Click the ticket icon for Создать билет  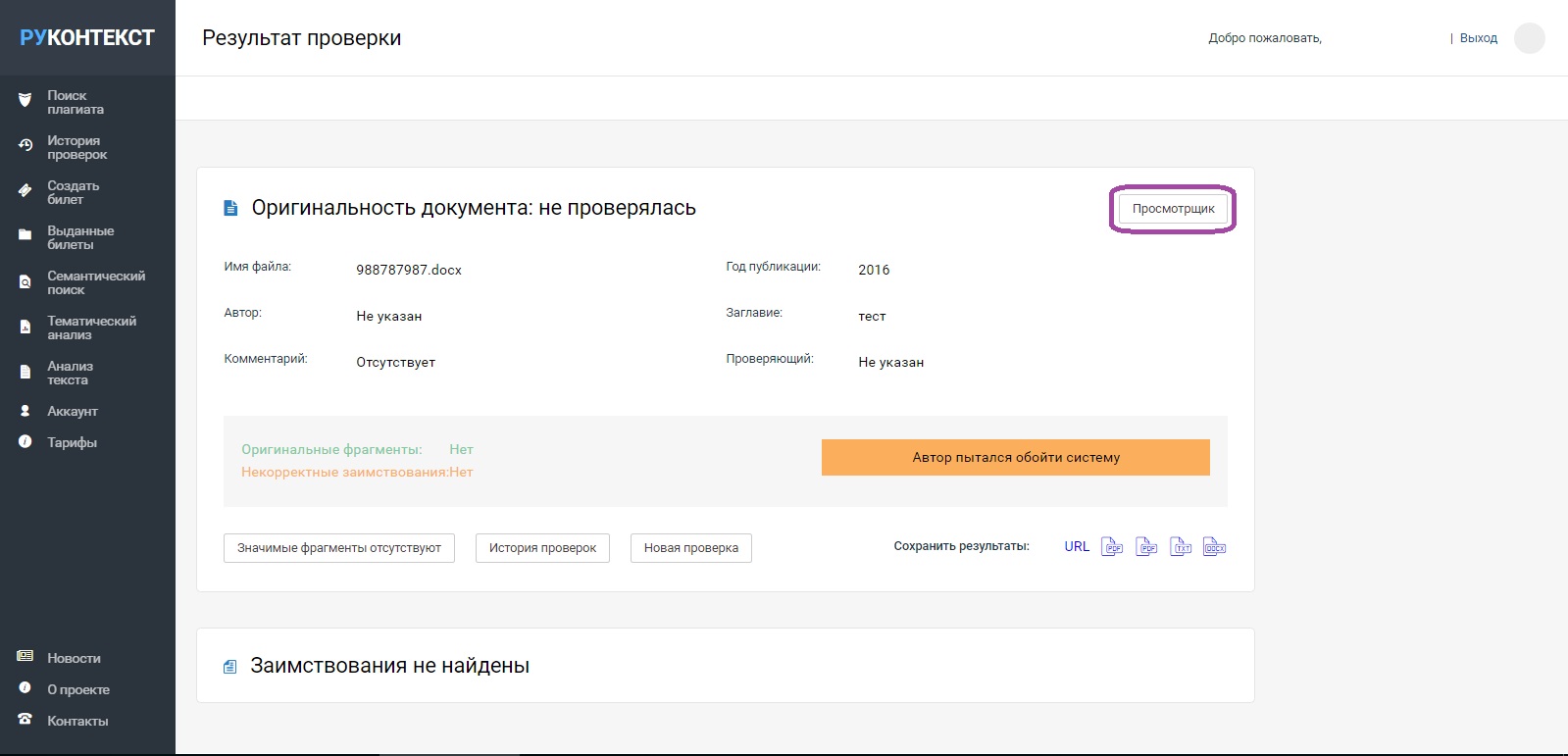coord(25,190)
